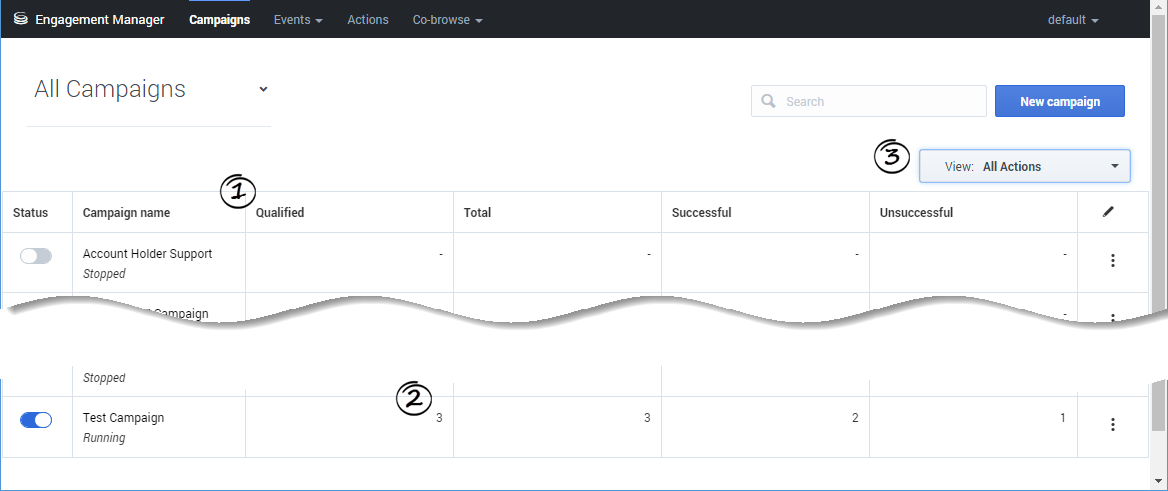
Task: Enable the Account Holder Support campaign toggle
Action: pyautogui.click(x=36, y=256)
